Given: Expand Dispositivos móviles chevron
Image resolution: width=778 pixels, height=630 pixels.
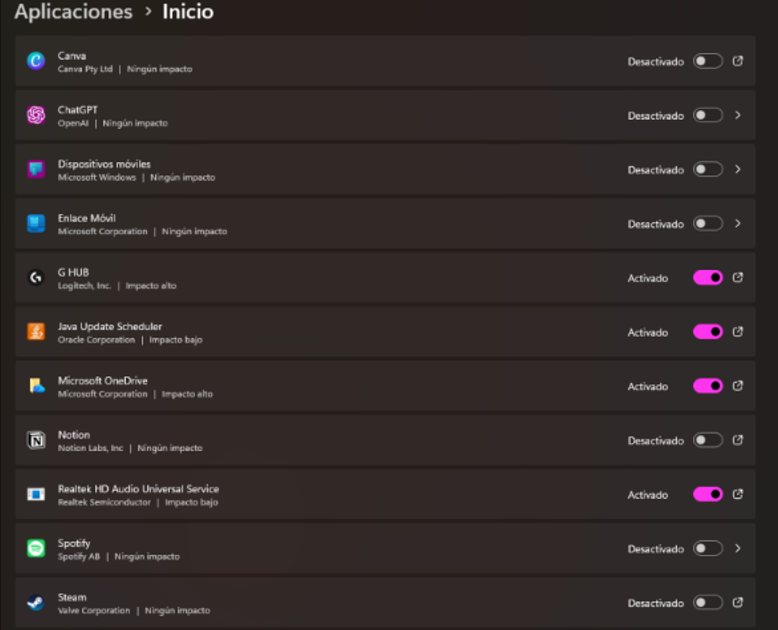Looking at the screenshot, I should point(738,169).
